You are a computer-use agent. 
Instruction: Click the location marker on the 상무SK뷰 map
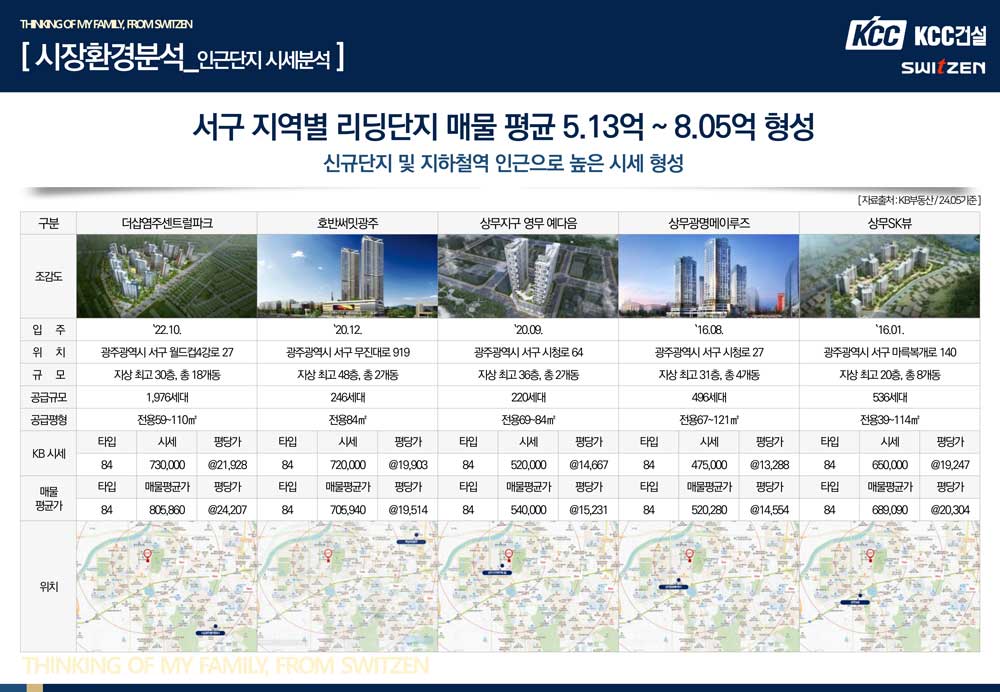pos(870,556)
